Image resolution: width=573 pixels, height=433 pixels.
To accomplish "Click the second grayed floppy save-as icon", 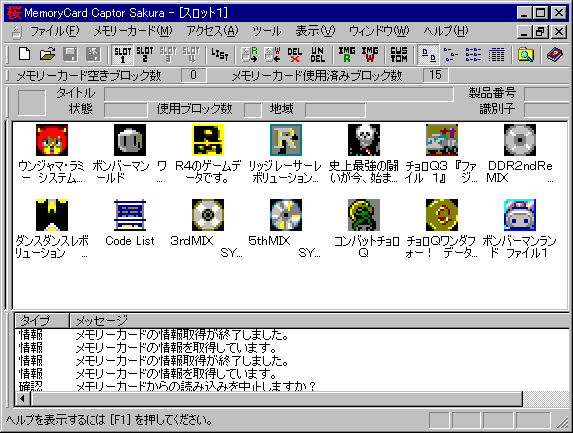I will [x=93, y=54].
